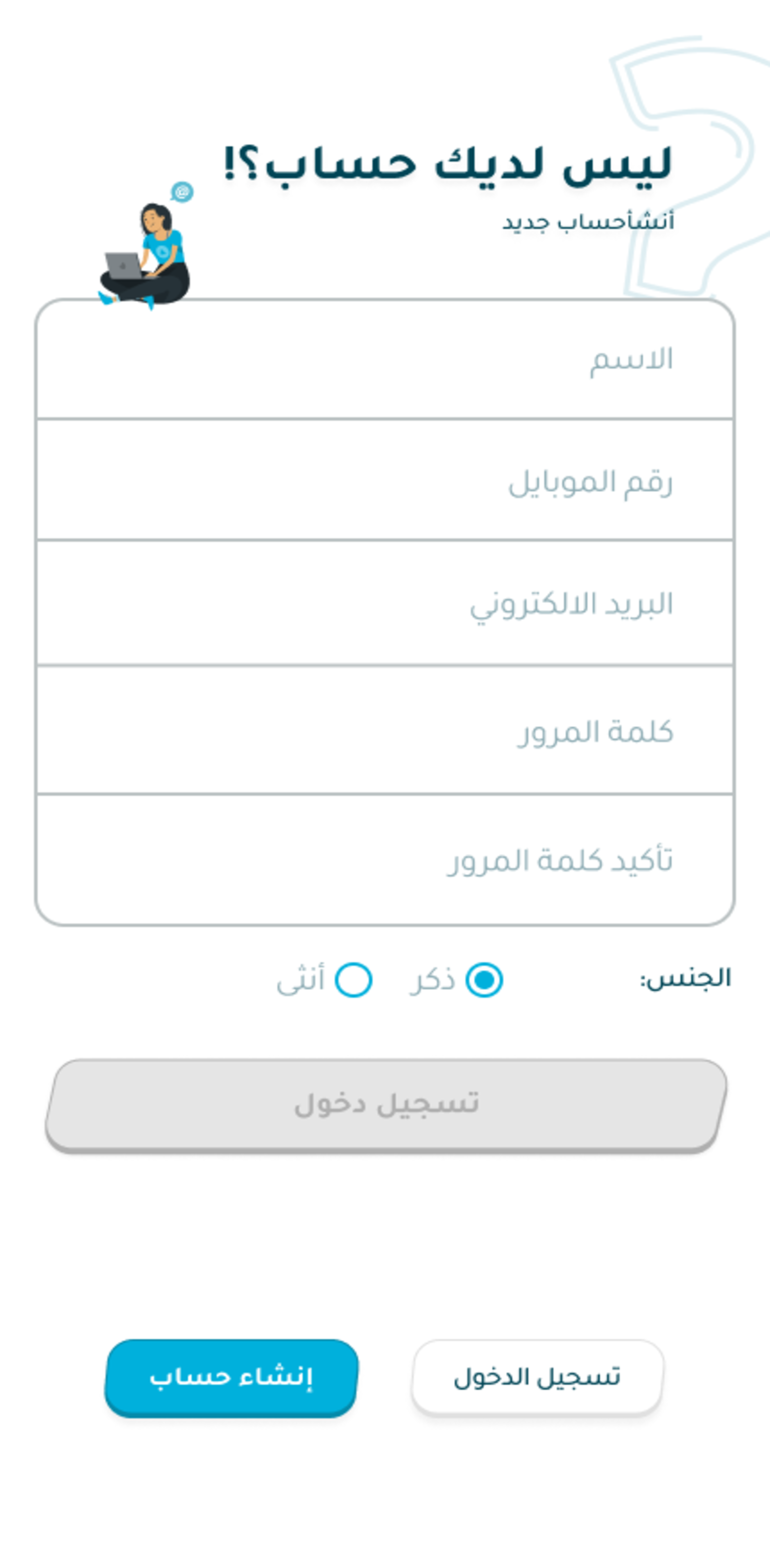Viewport: 770px width, 1568px height.
Task: Click the seated woman's head in illustration
Action: (155, 218)
